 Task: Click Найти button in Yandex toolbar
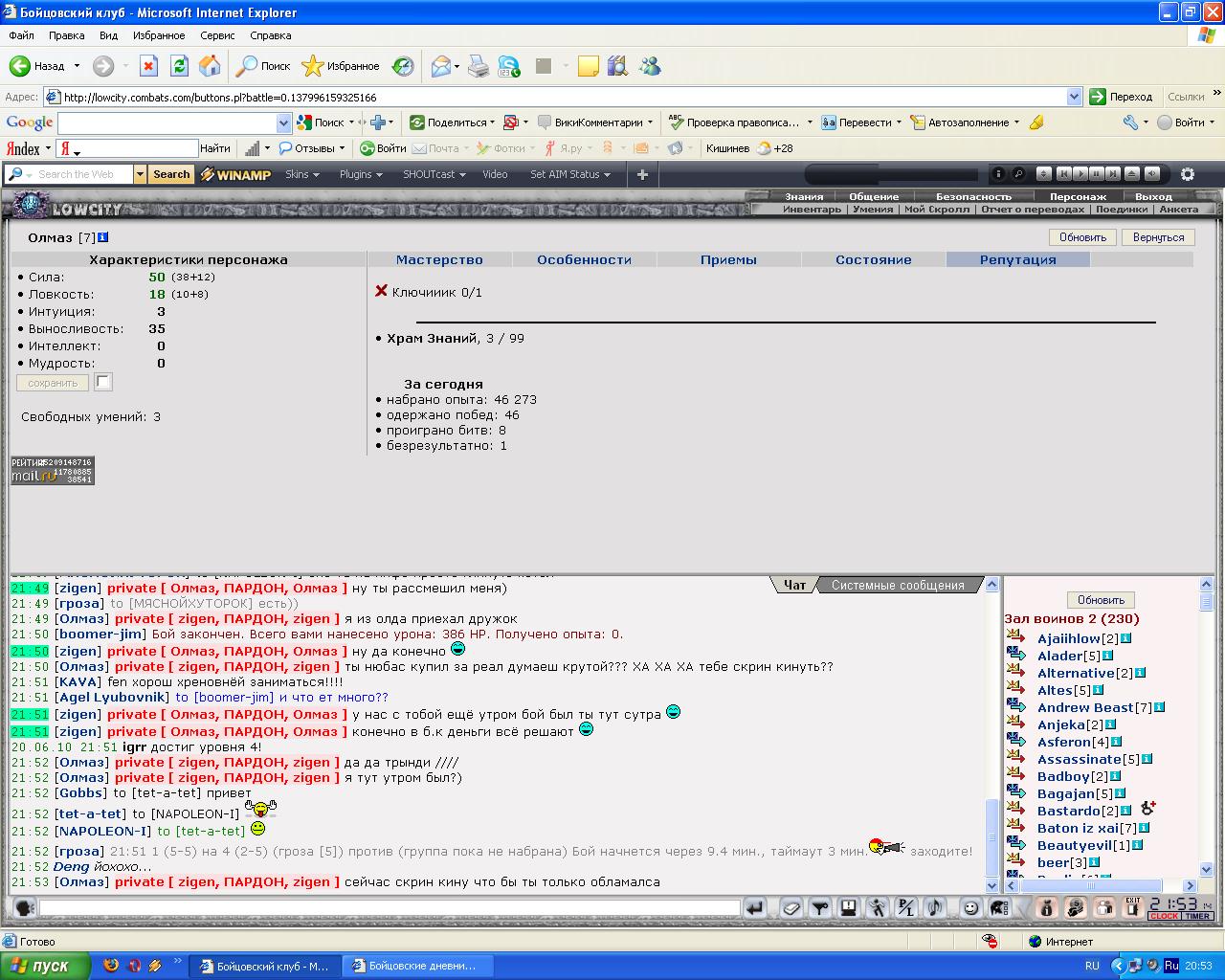pos(214,148)
